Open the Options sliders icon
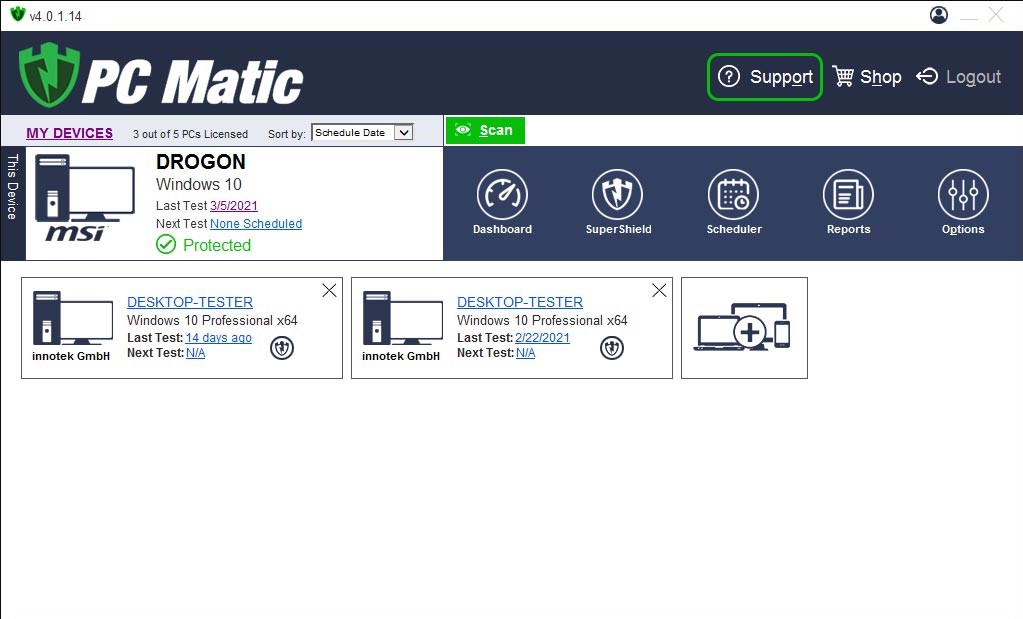The width and height of the screenshot is (1023, 619). point(963,195)
